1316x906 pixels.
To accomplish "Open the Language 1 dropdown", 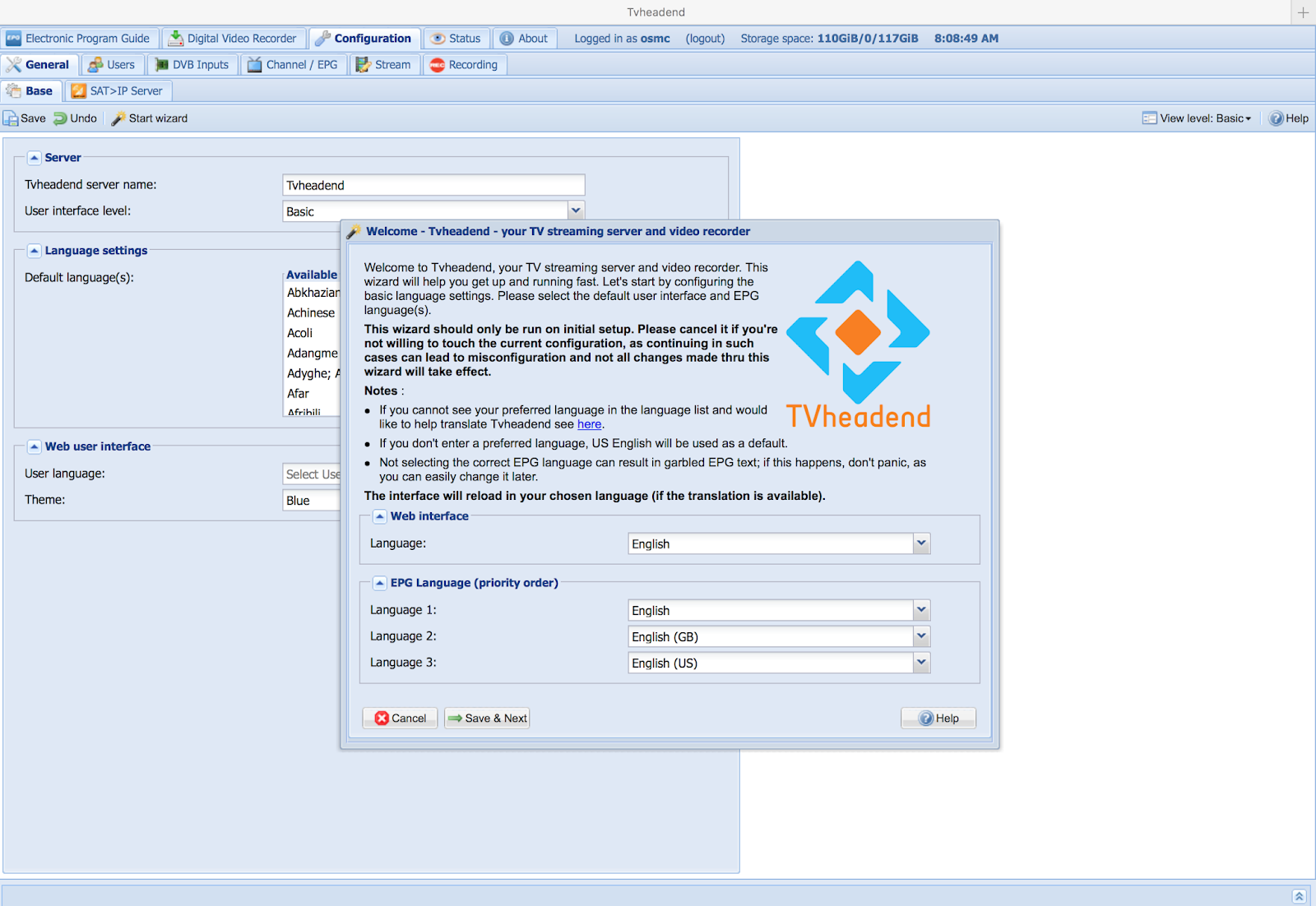I will pyautogui.click(x=921, y=610).
